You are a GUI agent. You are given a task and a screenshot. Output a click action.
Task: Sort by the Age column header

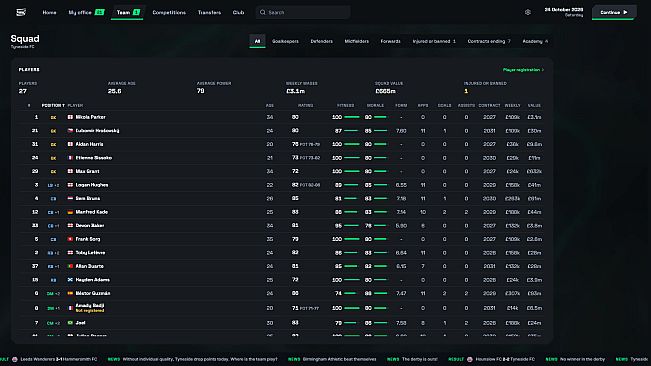[x=270, y=106]
